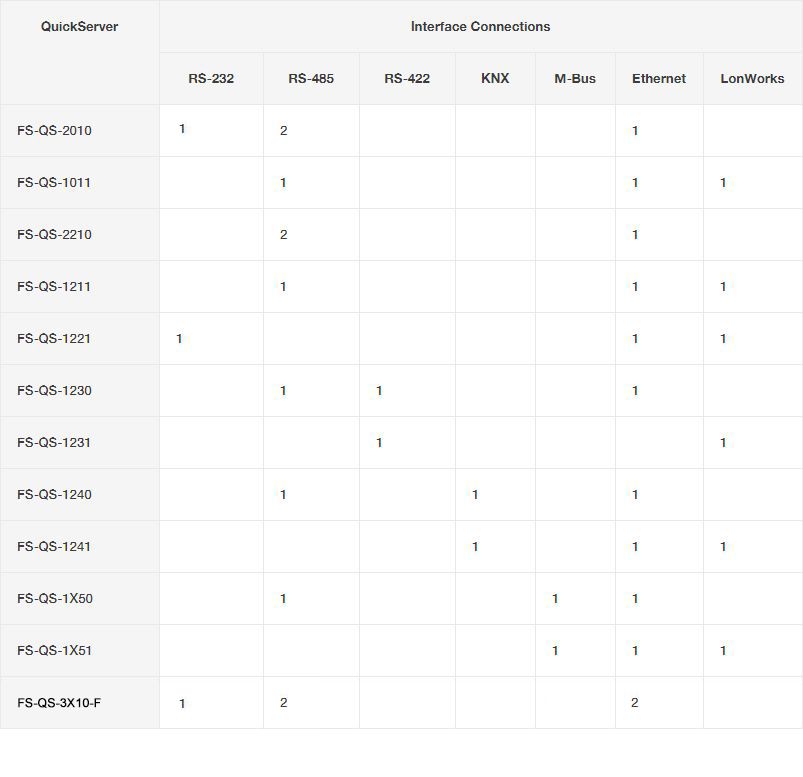The height and width of the screenshot is (777, 803).
Task: Click FS-QS-1X51 Ethernet value 1
Action: (635, 650)
